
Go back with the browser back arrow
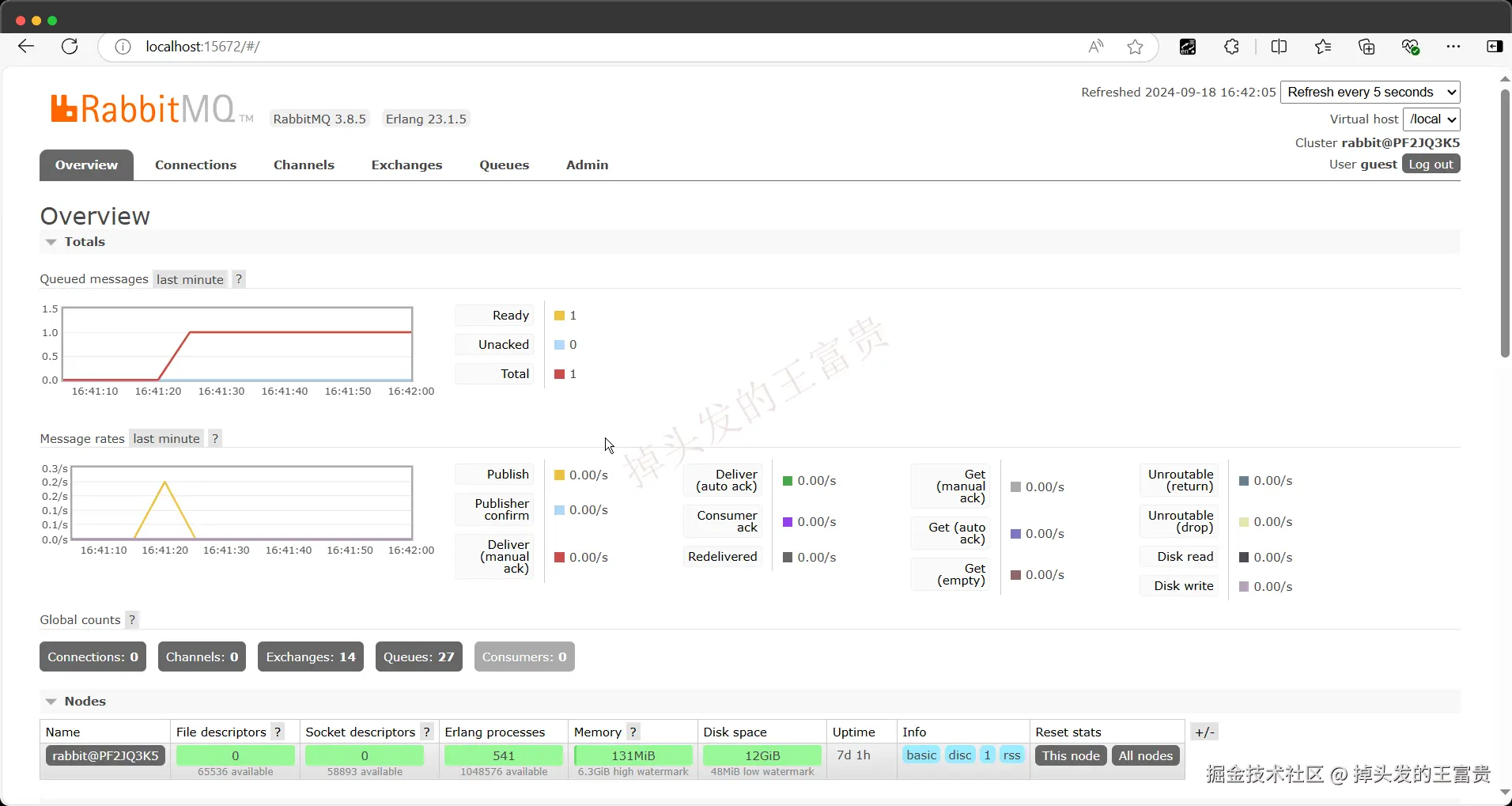pos(26,47)
